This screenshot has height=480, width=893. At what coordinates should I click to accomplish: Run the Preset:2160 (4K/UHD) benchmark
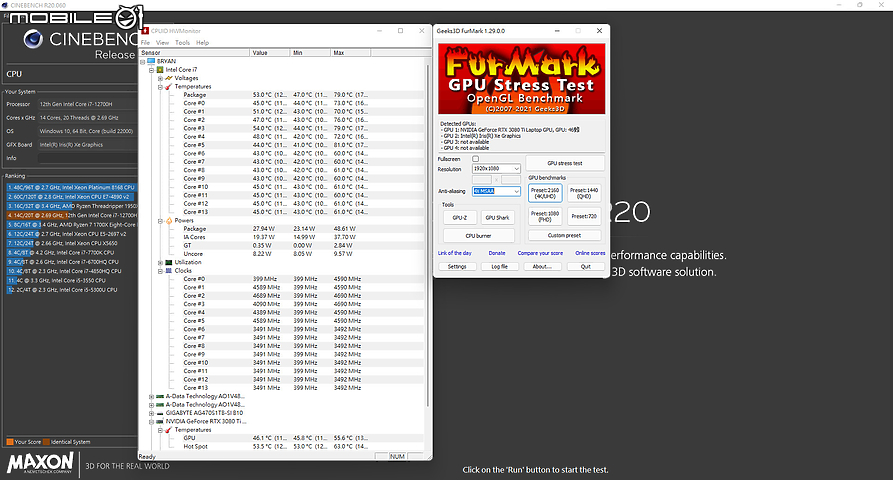(545, 193)
